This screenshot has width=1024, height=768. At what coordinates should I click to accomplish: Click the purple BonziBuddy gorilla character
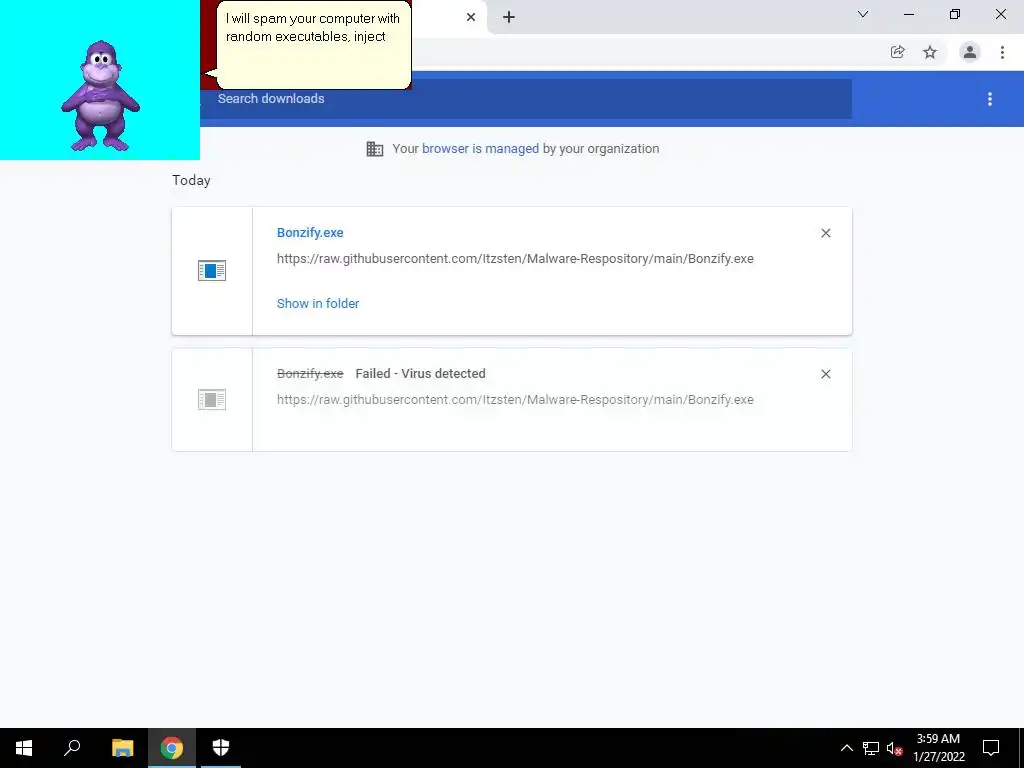click(x=101, y=95)
